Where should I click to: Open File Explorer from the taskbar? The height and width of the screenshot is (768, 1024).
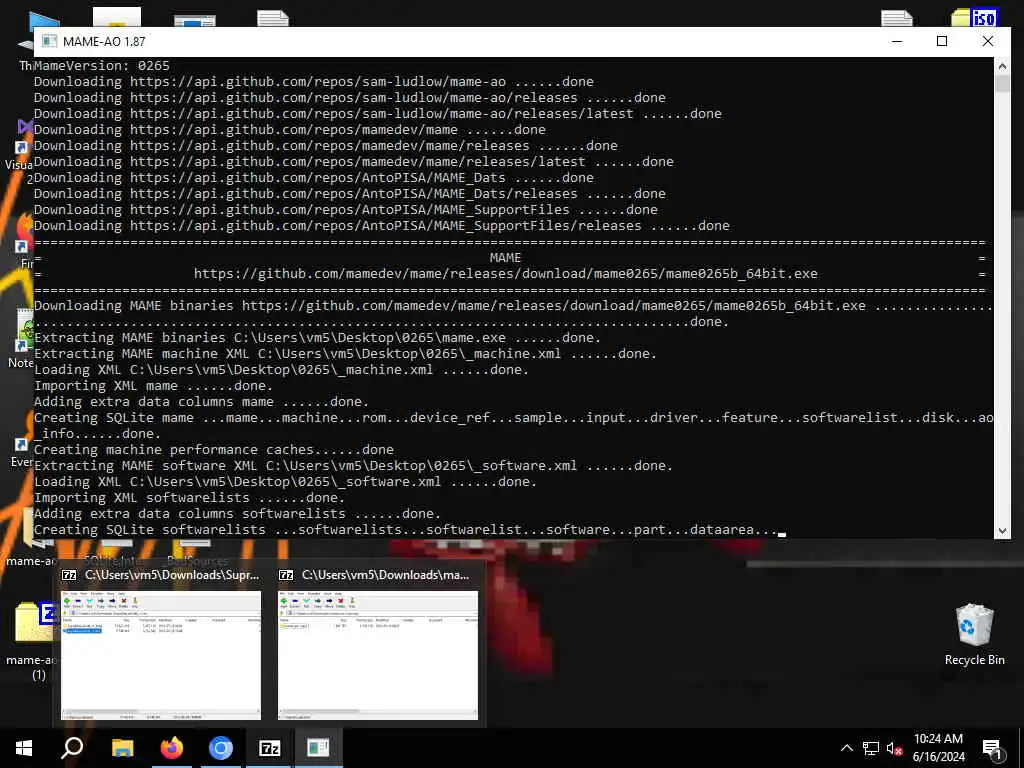tap(122, 748)
